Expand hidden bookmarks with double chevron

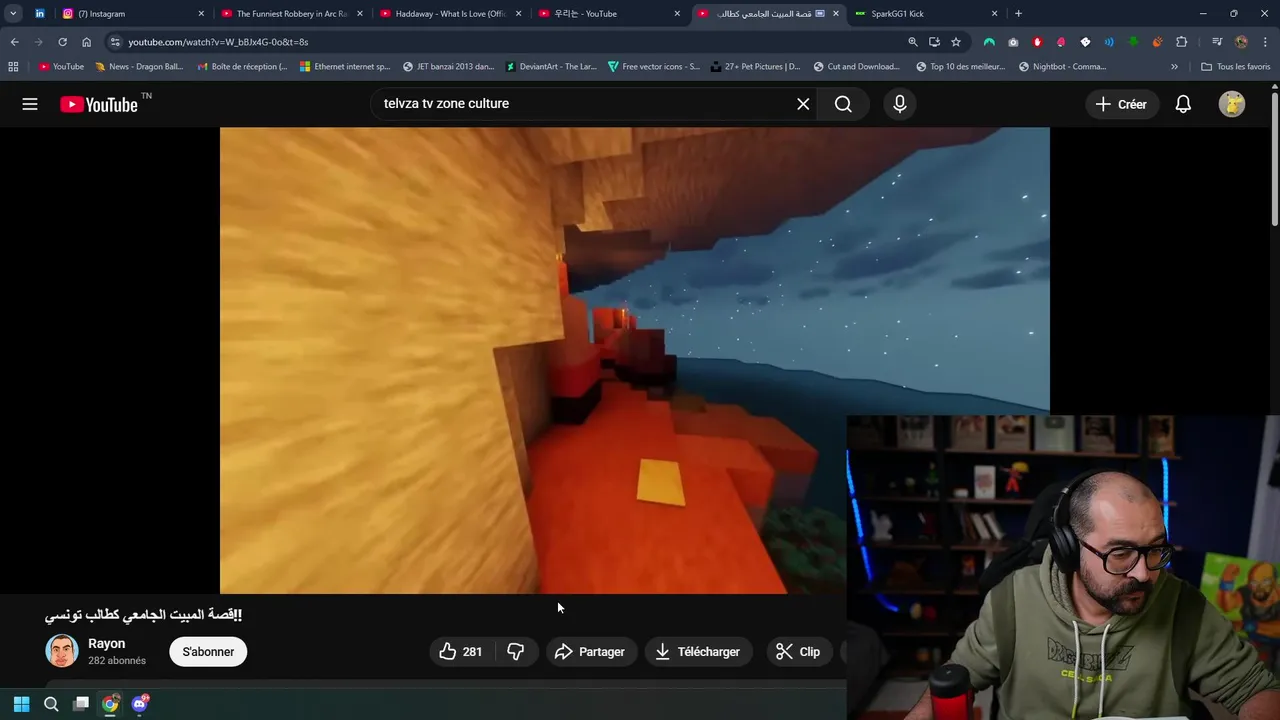pos(1174,67)
